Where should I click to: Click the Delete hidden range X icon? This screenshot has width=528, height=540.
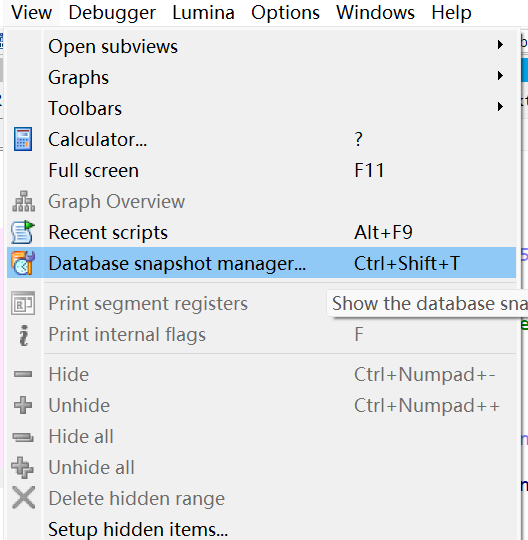pos(23,498)
